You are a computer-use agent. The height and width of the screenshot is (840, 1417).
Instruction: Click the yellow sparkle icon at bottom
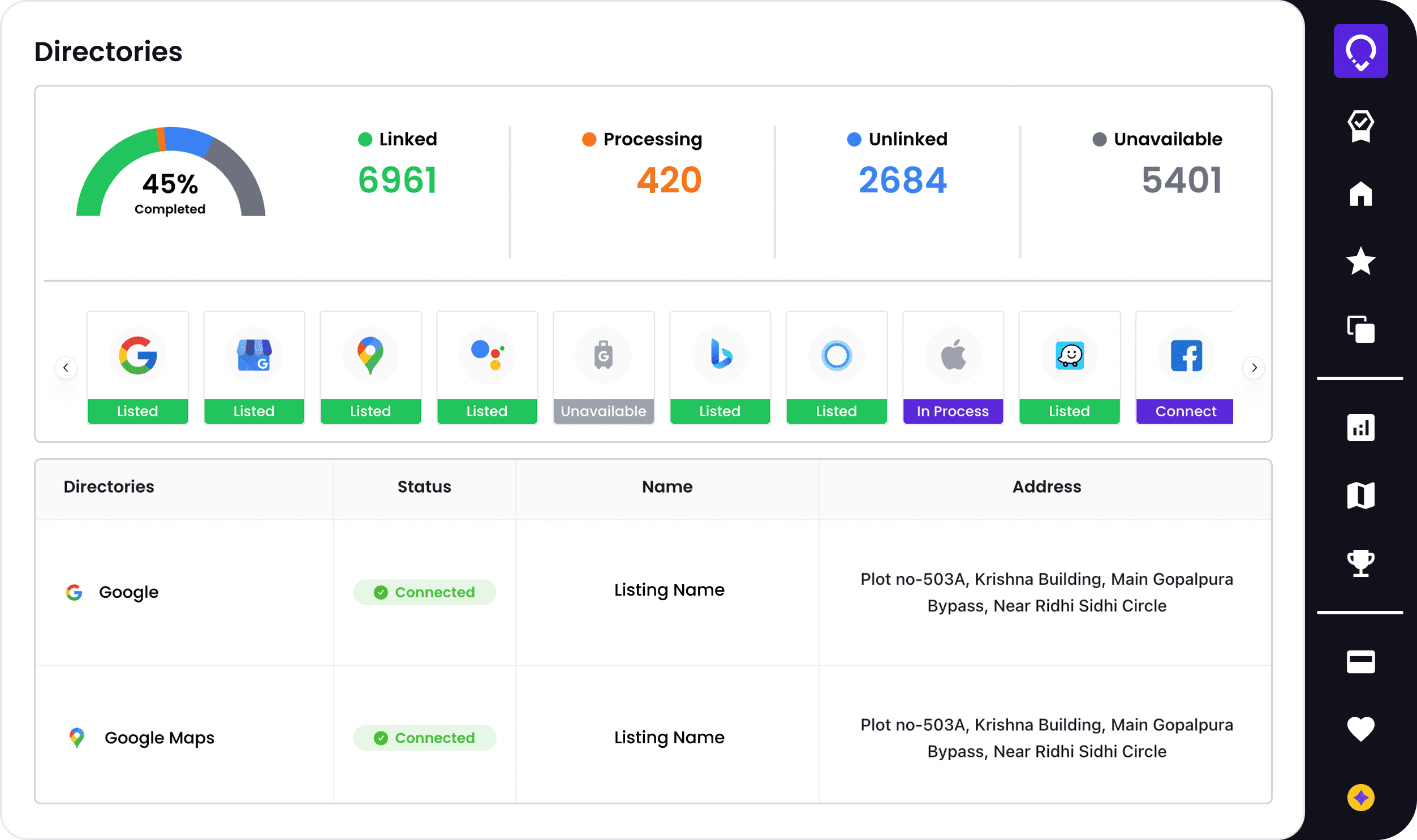1360,797
